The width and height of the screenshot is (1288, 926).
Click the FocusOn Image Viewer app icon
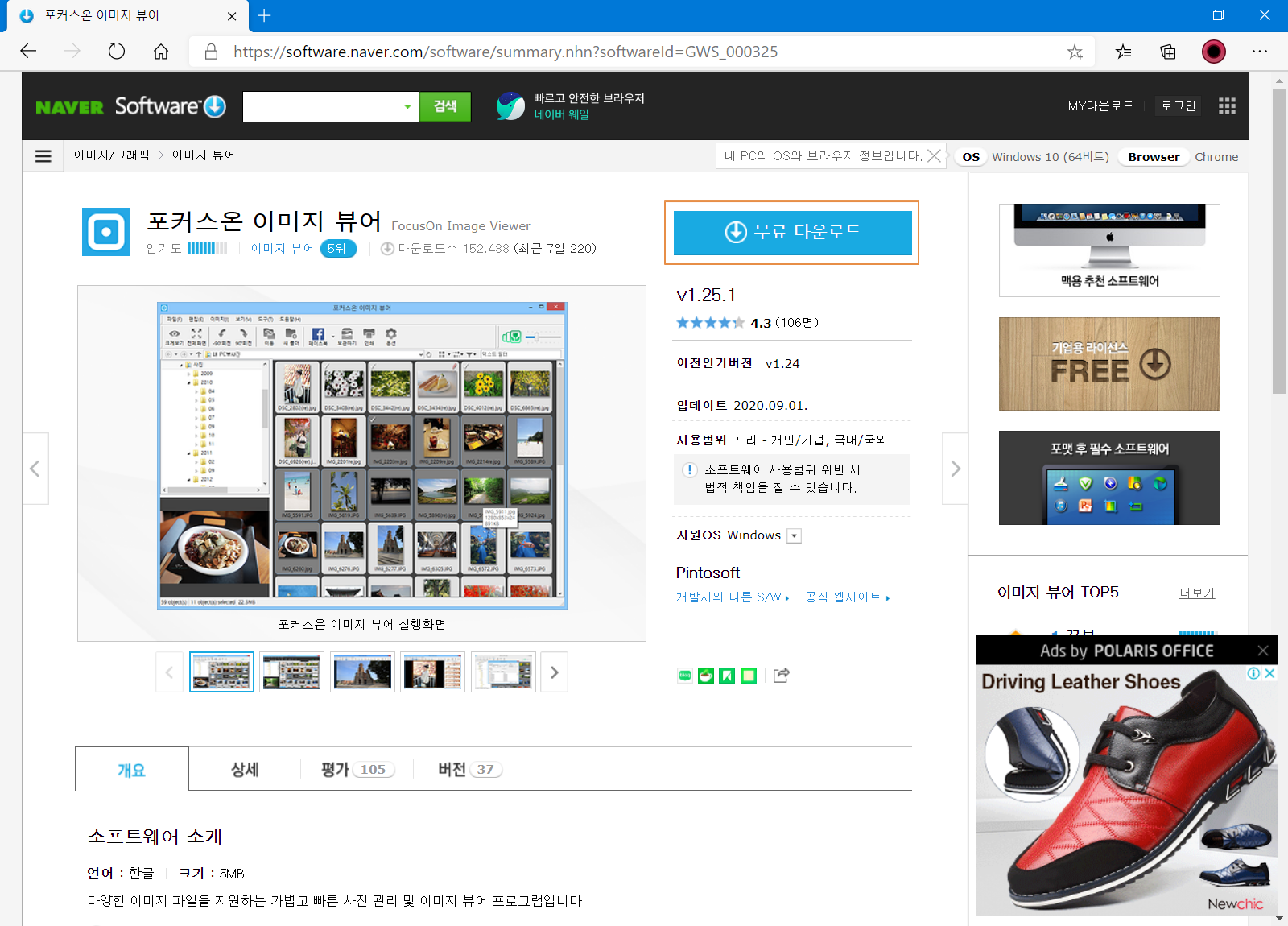point(106,232)
